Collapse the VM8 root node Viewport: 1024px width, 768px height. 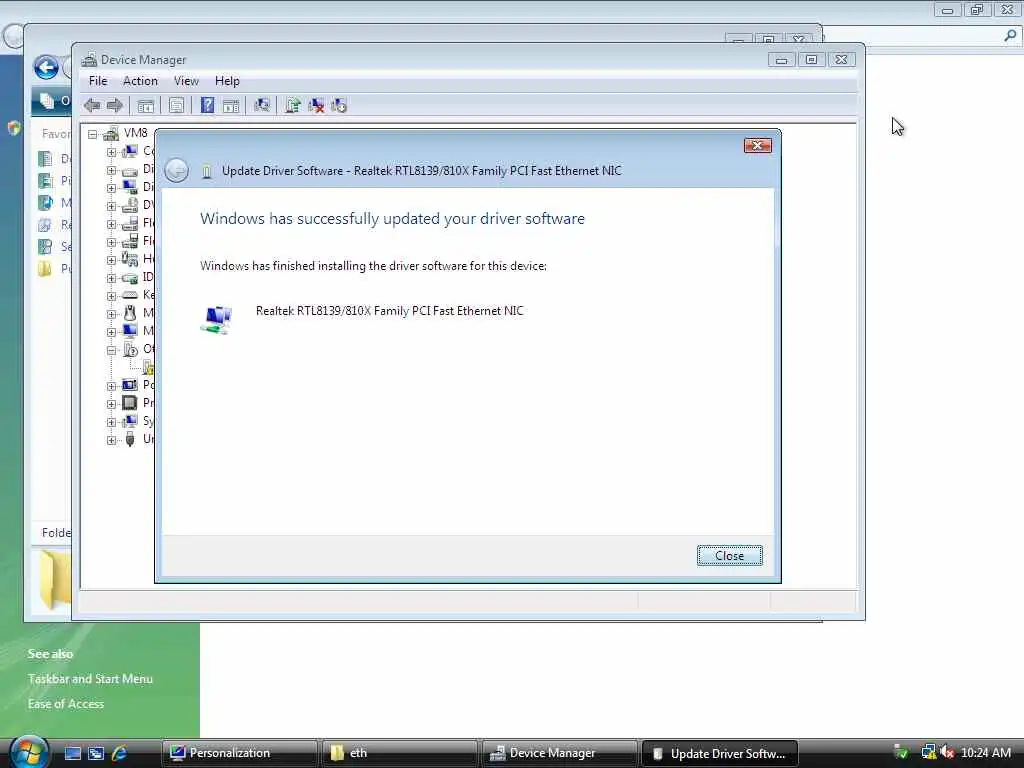93,135
